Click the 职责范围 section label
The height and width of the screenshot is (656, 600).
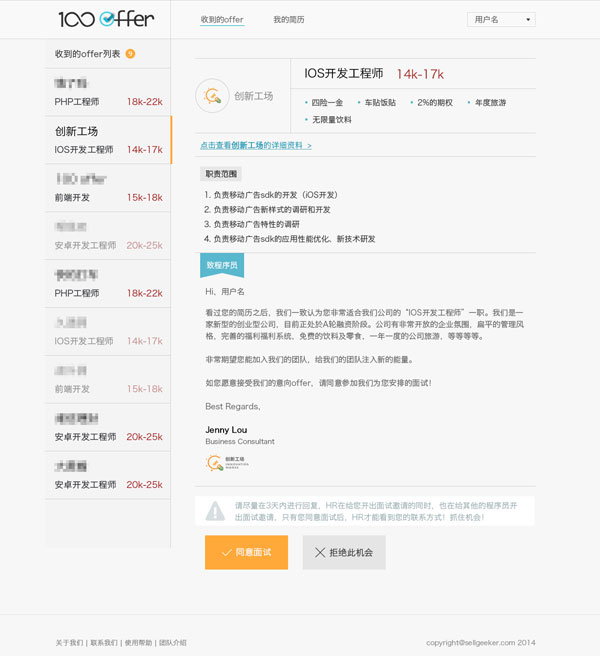[x=221, y=174]
